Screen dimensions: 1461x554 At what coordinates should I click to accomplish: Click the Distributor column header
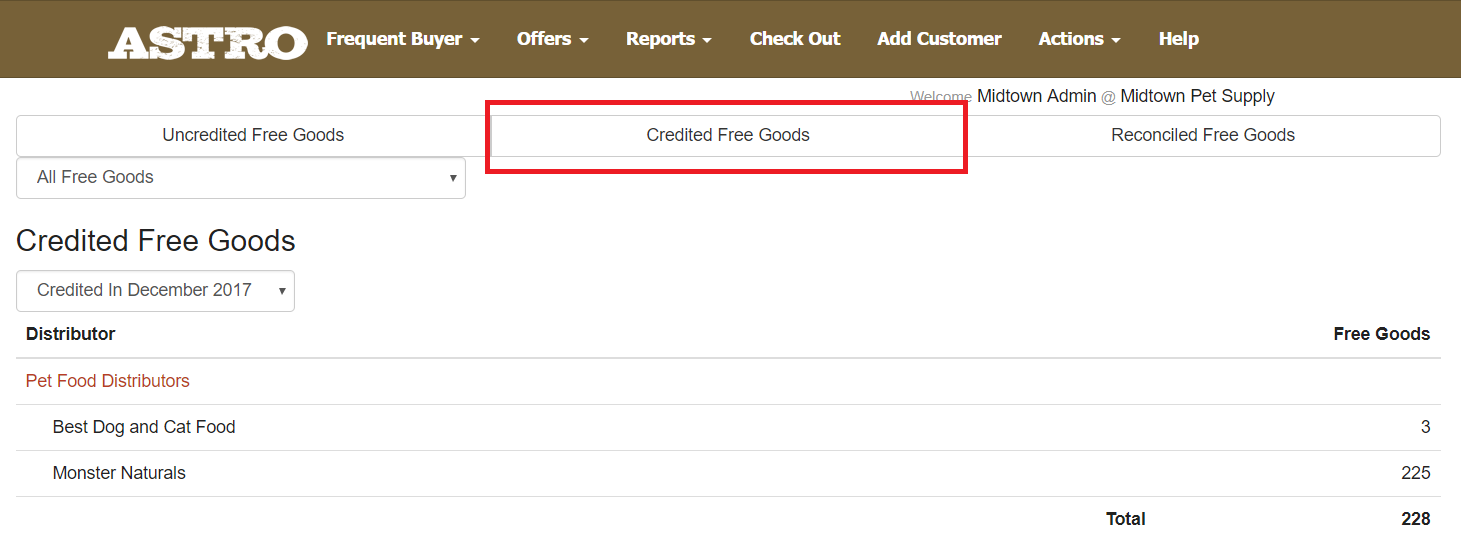70,334
